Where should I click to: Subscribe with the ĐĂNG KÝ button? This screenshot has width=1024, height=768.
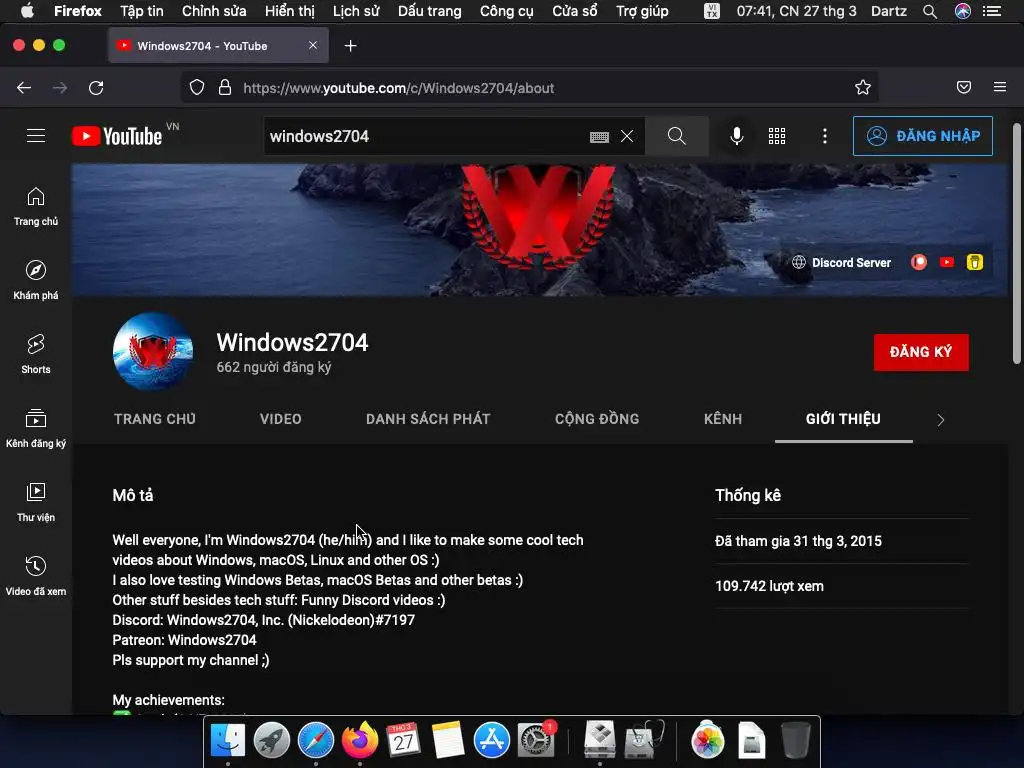coord(921,352)
